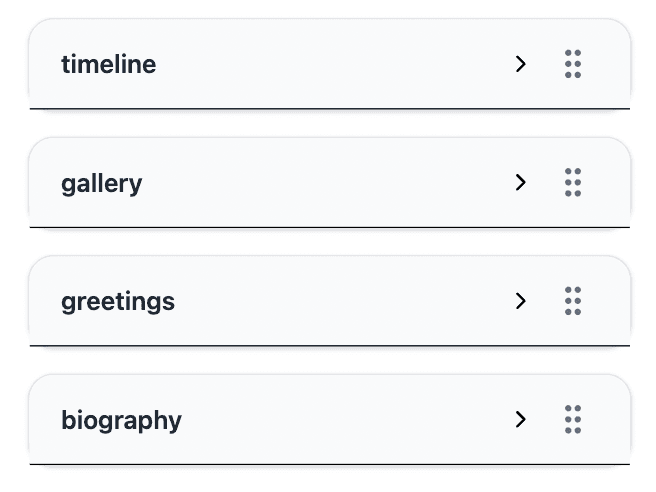Click empty area of timeline card
Image resolution: width=656 pixels, height=492 pixels.
(x=330, y=64)
